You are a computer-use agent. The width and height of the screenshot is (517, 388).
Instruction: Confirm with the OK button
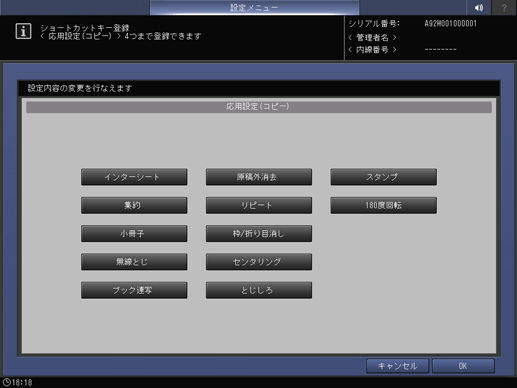(x=463, y=366)
